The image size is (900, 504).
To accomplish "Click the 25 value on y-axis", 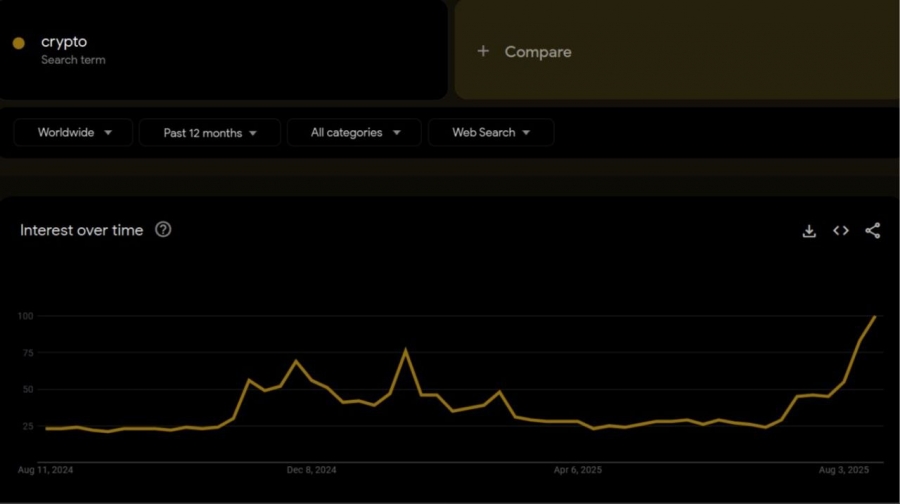I will 27,427.
